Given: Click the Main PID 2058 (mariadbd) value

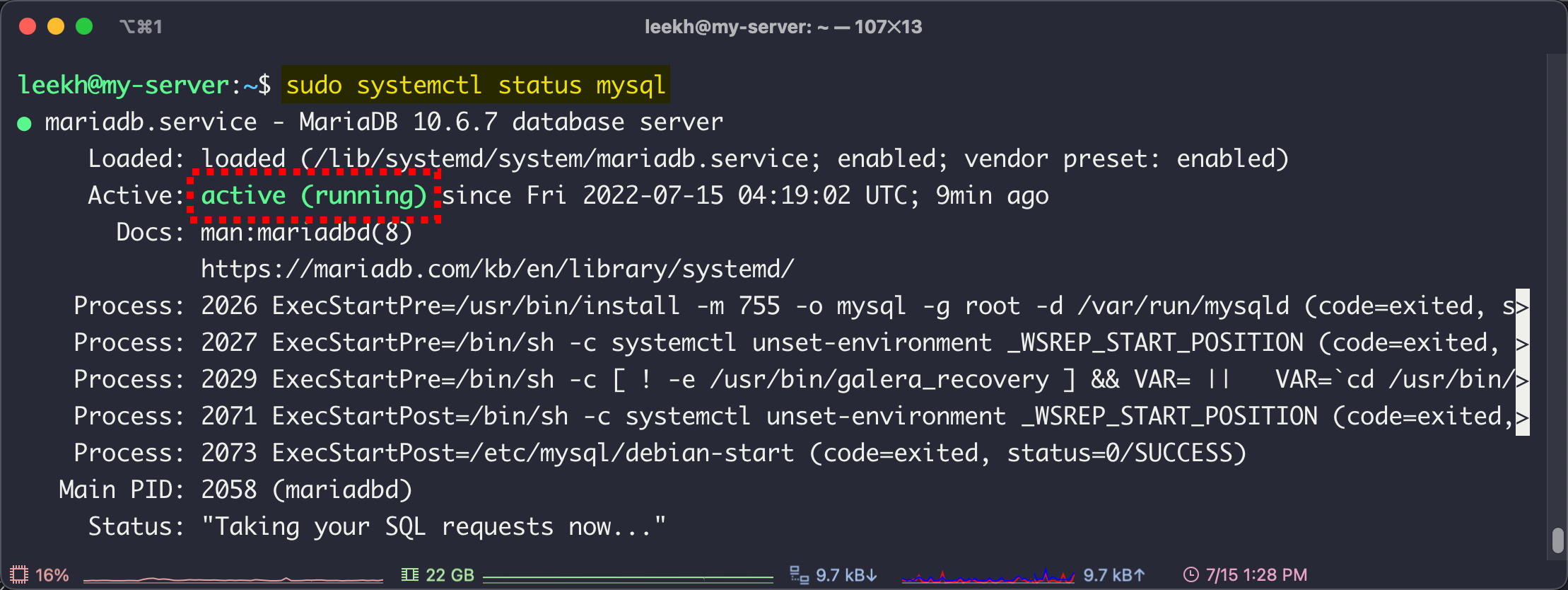Looking at the screenshot, I should click(306, 490).
